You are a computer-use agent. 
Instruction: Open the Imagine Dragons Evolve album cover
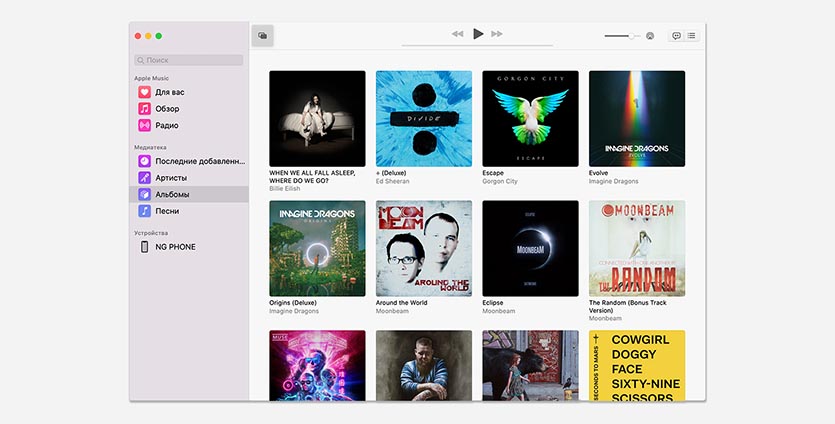point(637,119)
